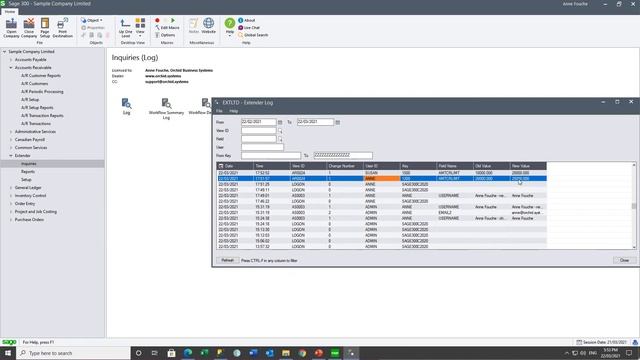640x360 pixels.
Task: Click the User ID column header
Action: point(382,166)
